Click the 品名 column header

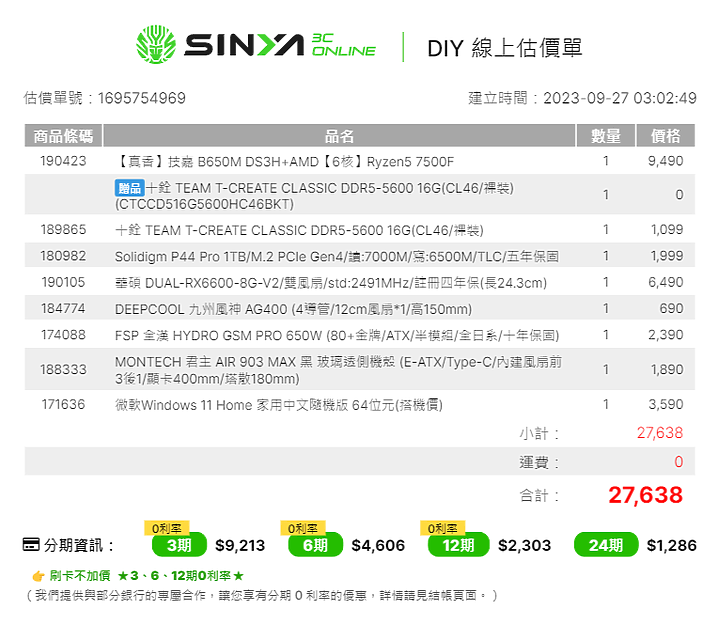[339, 136]
